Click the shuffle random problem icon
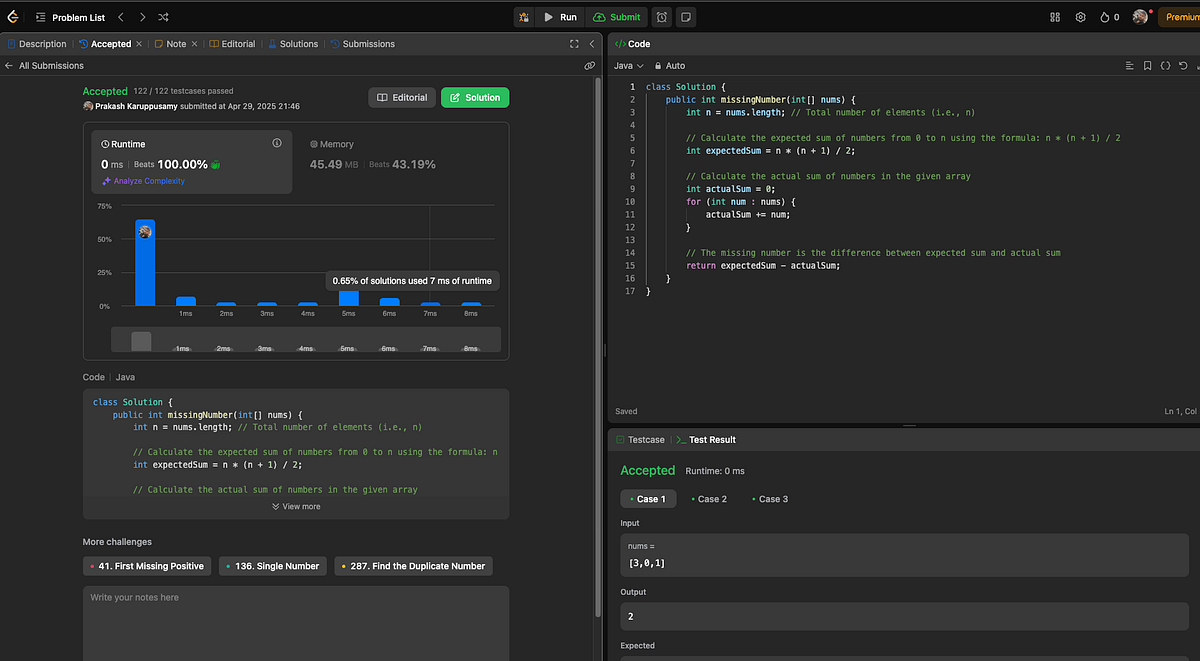 pyautogui.click(x=164, y=17)
